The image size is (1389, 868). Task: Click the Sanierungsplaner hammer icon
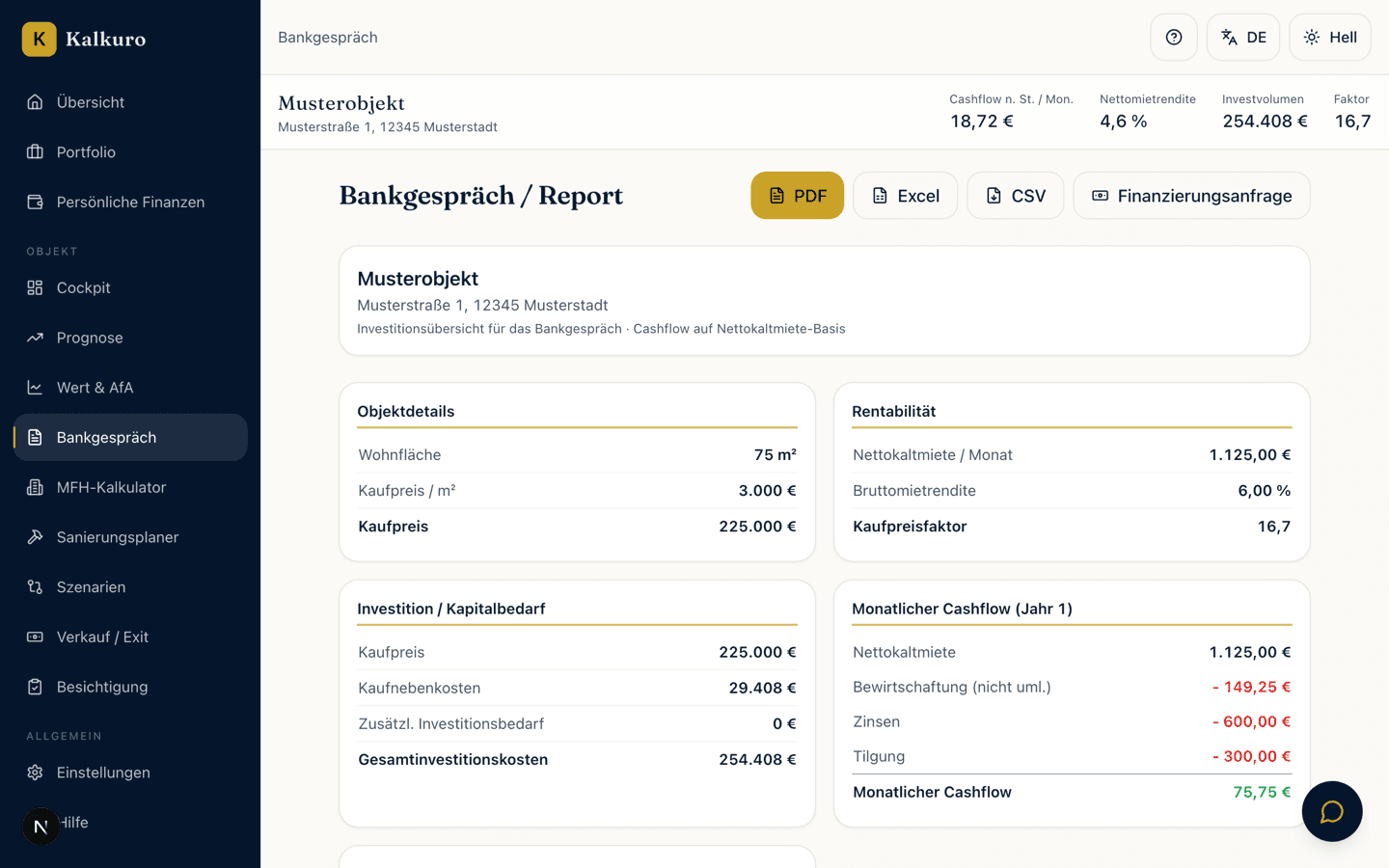click(x=36, y=537)
